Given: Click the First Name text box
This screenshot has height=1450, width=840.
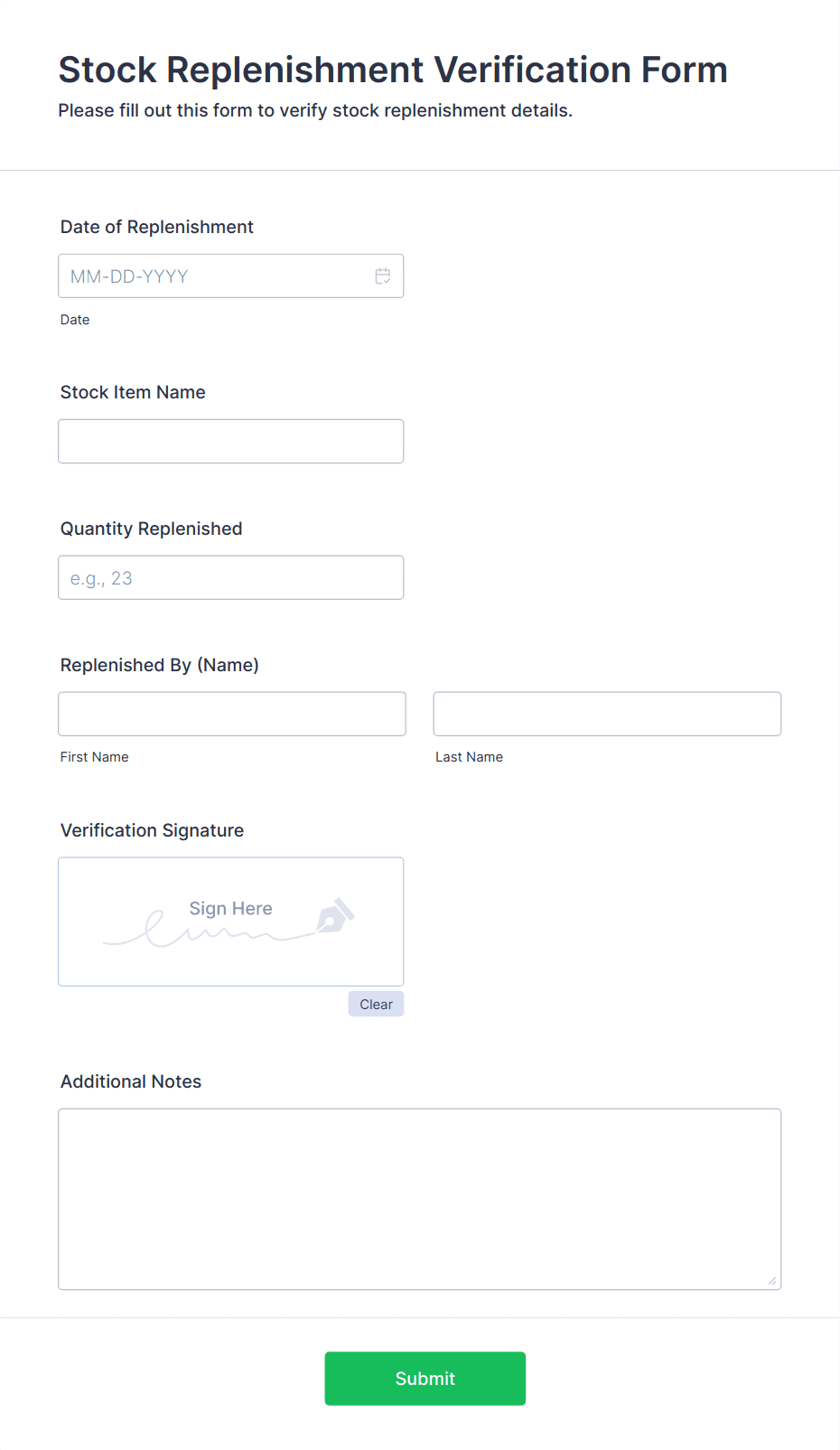Looking at the screenshot, I should pyautogui.click(x=232, y=715).
